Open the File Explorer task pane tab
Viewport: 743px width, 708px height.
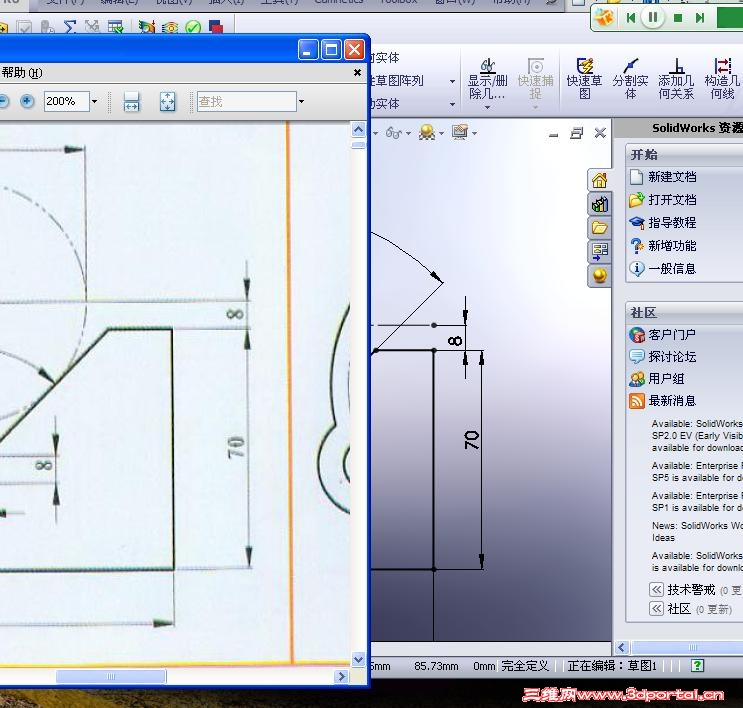pyautogui.click(x=599, y=228)
